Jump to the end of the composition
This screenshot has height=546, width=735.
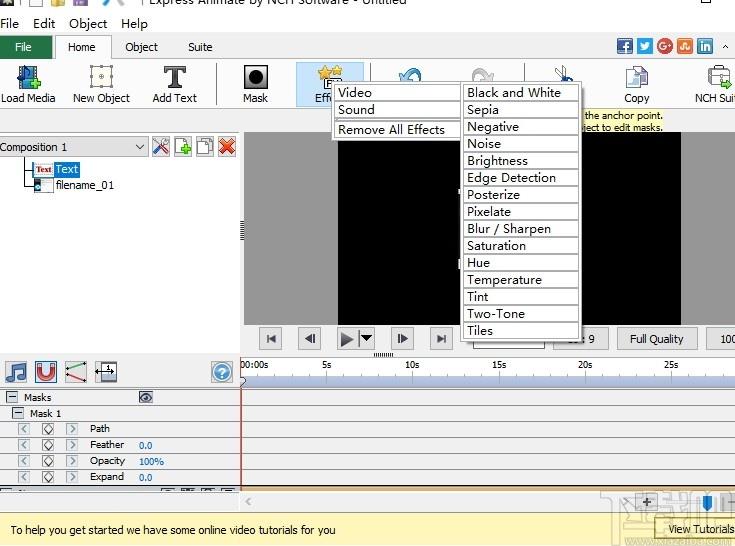441,338
